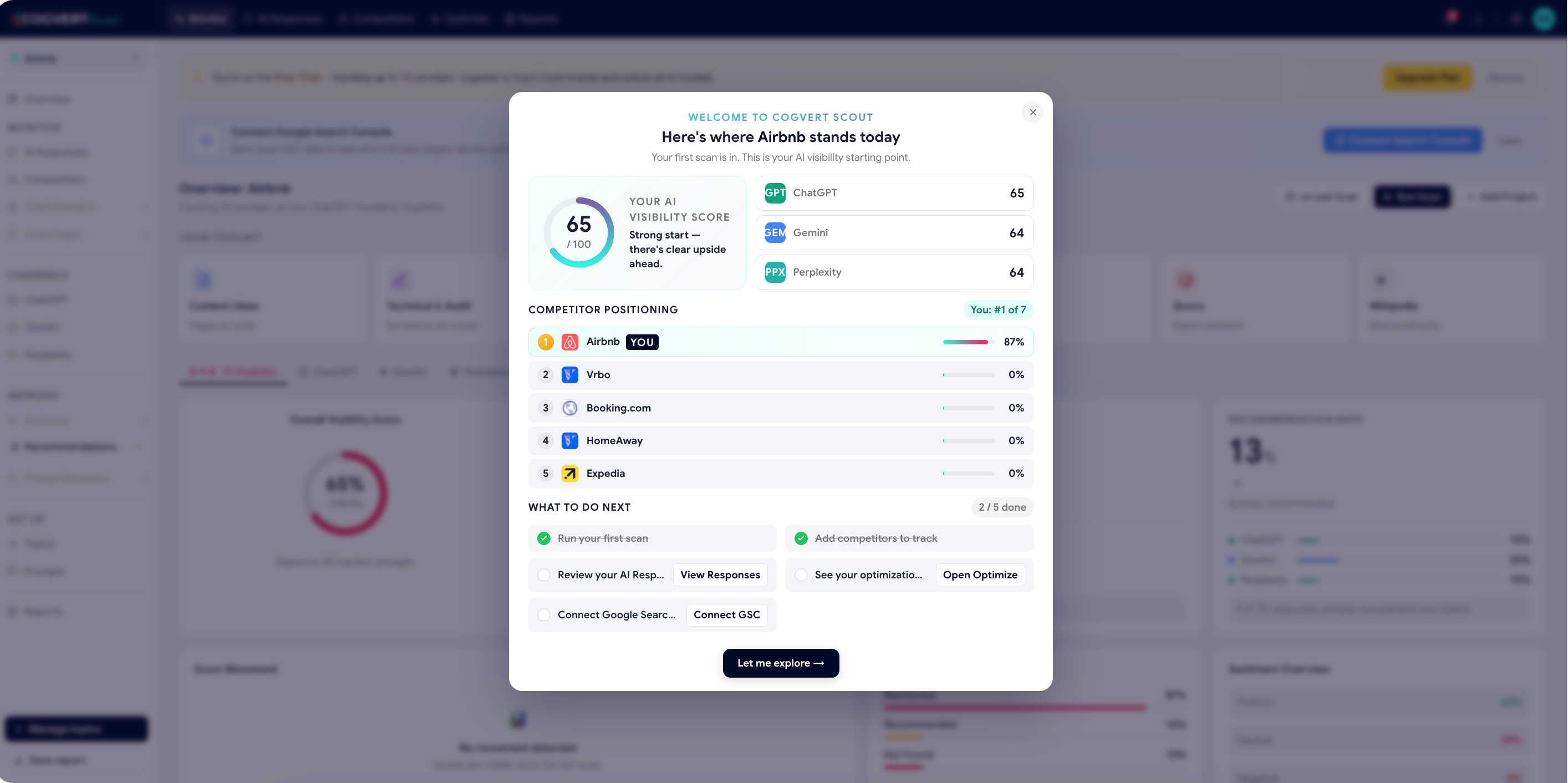Click the green check on Run your first scan
Viewport: 1568px width, 783px height.
pyautogui.click(x=543, y=538)
